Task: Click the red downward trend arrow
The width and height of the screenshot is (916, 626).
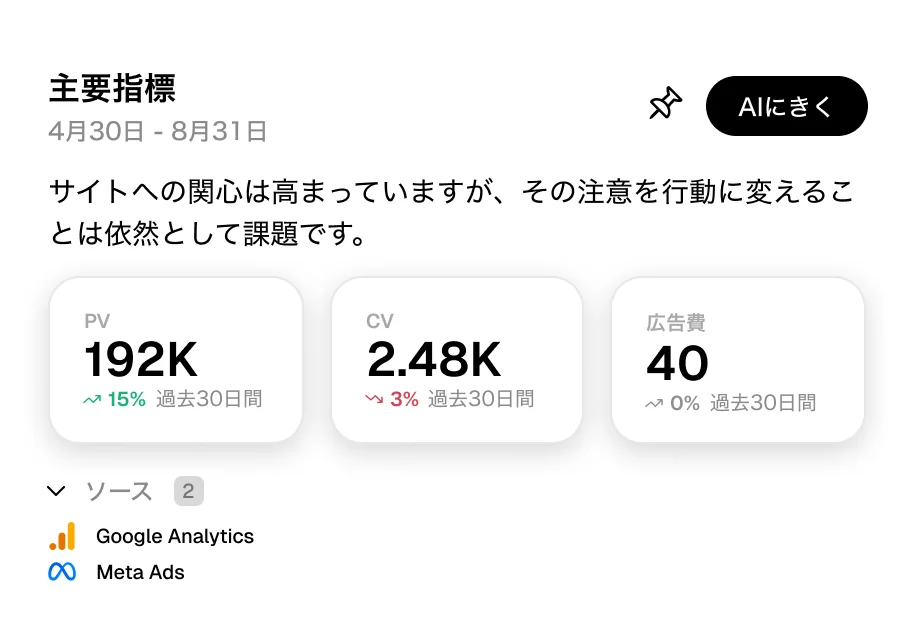Action: point(374,400)
